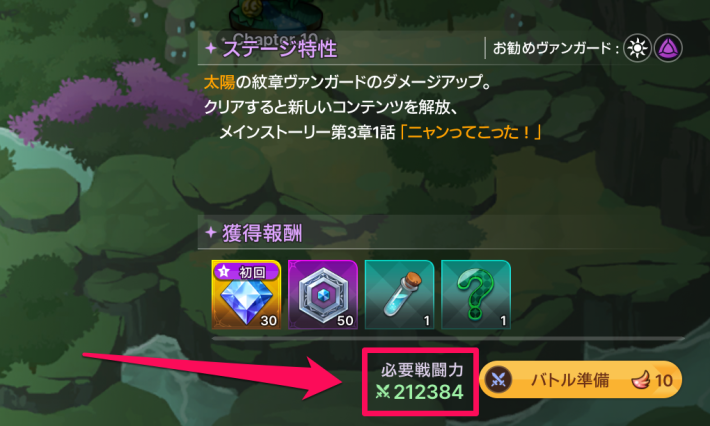Click the Chapter 10 label at top

tap(274, 38)
